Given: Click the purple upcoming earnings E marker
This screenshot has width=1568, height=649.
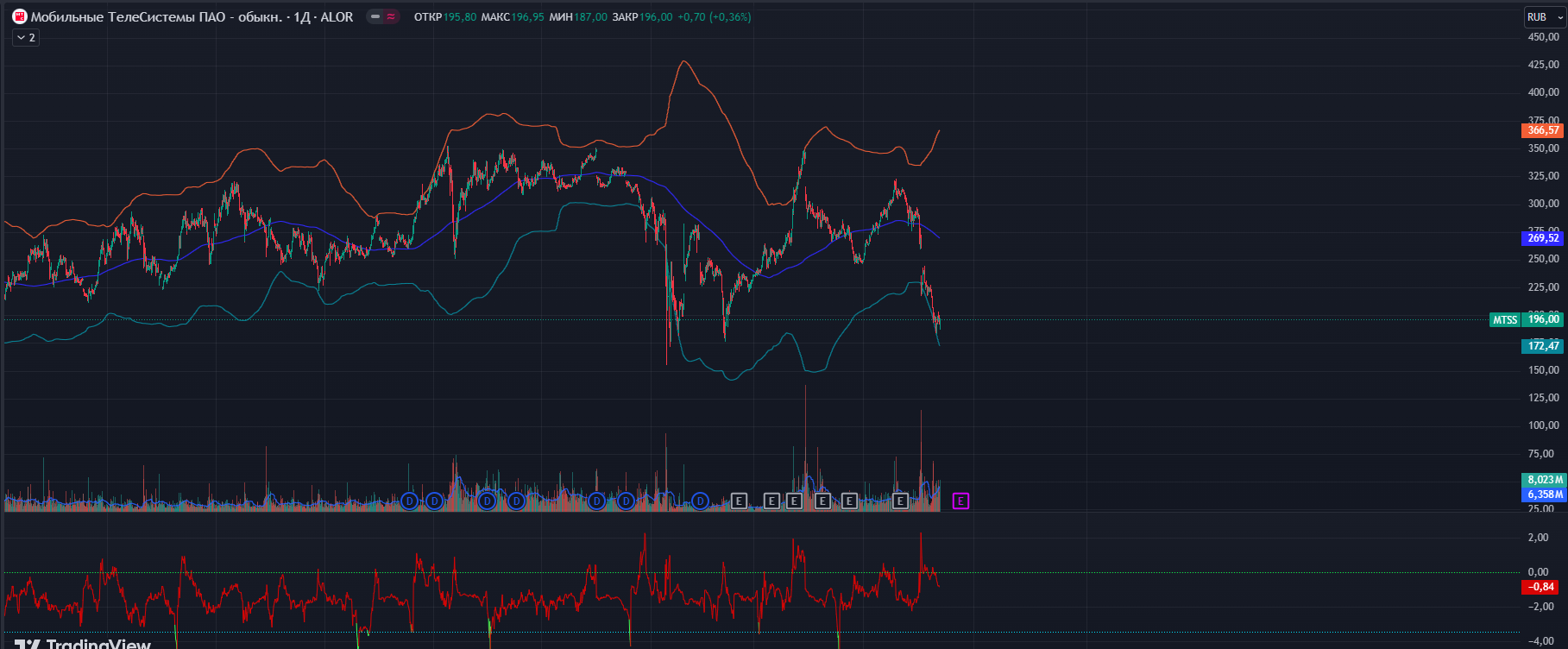Looking at the screenshot, I should tap(960, 501).
